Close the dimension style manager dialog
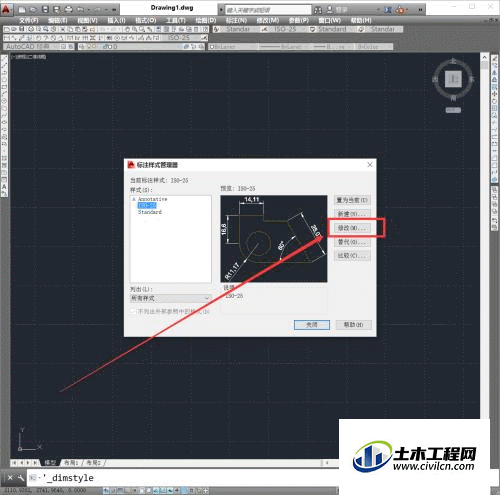The width and height of the screenshot is (500, 495). tap(370, 165)
